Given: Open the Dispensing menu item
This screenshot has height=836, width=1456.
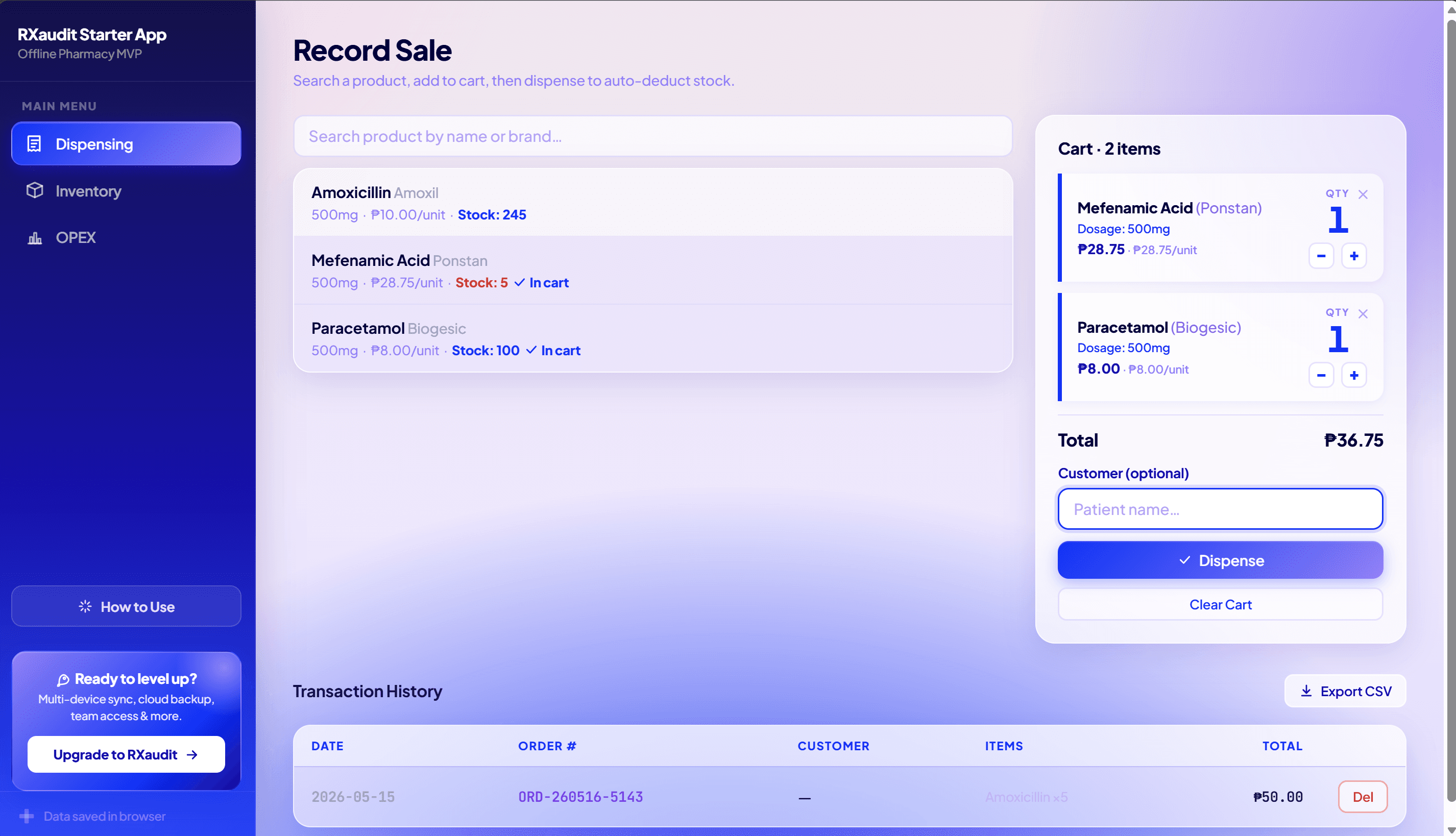Looking at the screenshot, I should (x=127, y=143).
